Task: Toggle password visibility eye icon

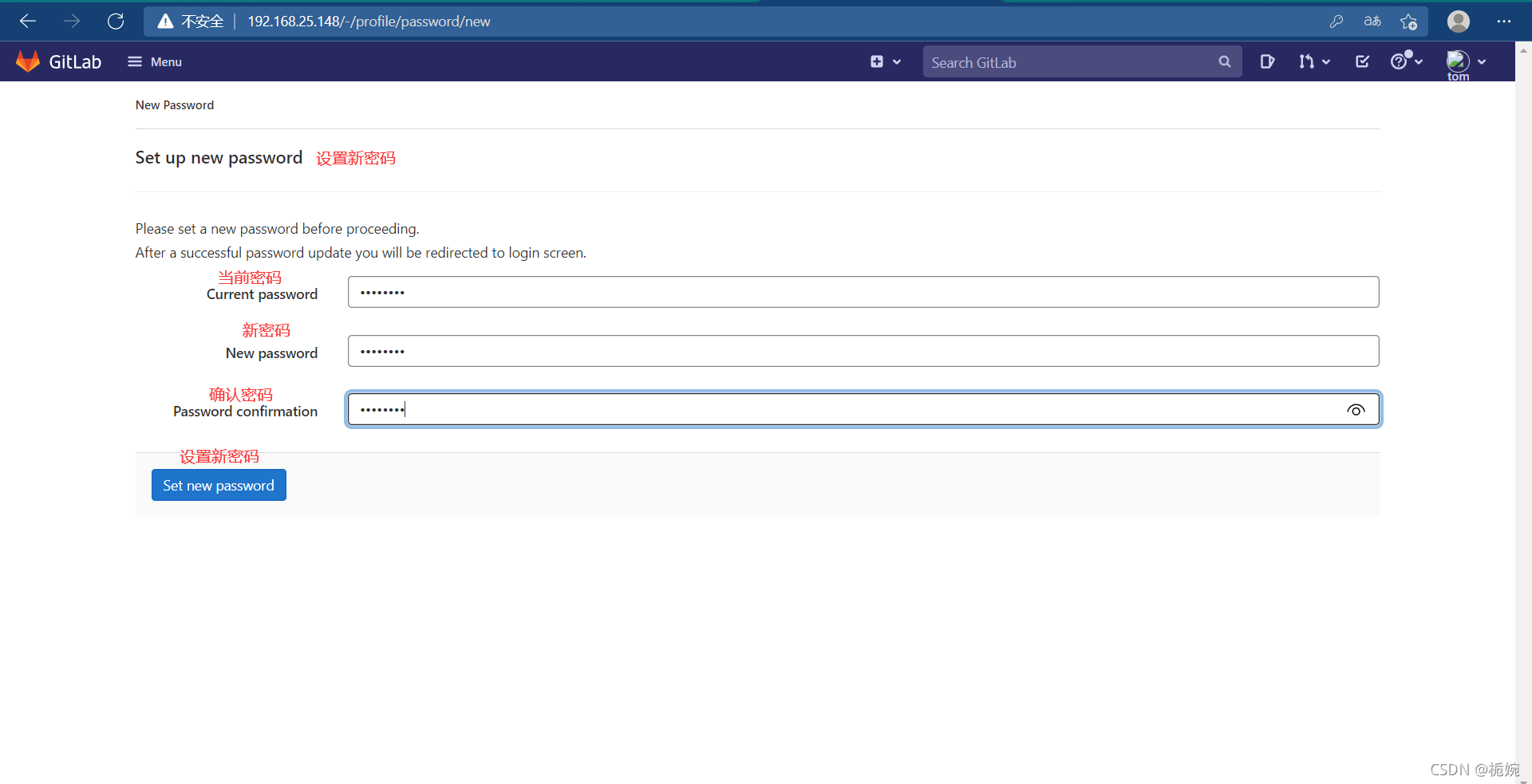Action: pyautogui.click(x=1356, y=410)
